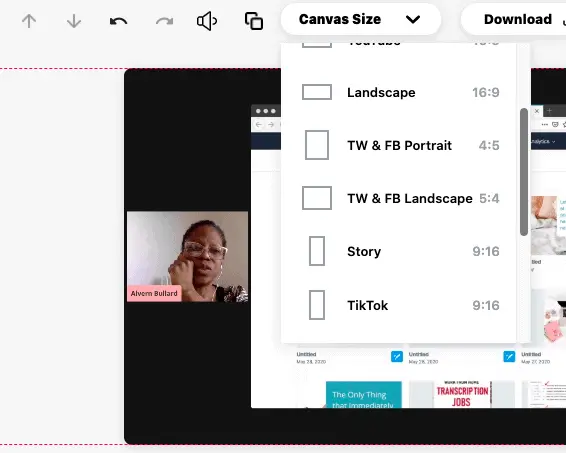Click the 5:4 ratio text
Viewport: 566px width, 453px height.
489,198
